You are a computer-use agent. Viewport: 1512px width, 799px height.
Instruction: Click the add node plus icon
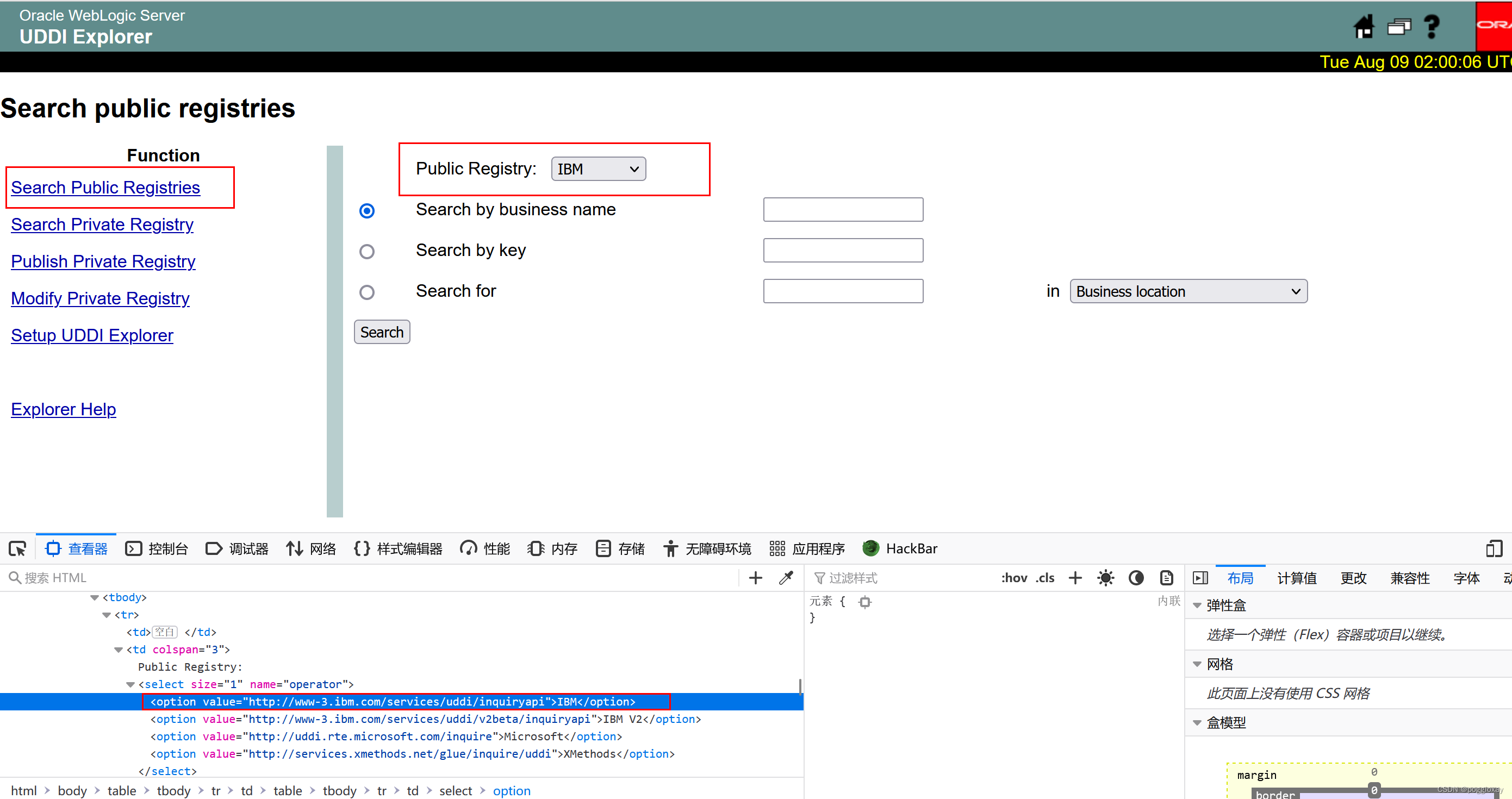tap(755, 578)
